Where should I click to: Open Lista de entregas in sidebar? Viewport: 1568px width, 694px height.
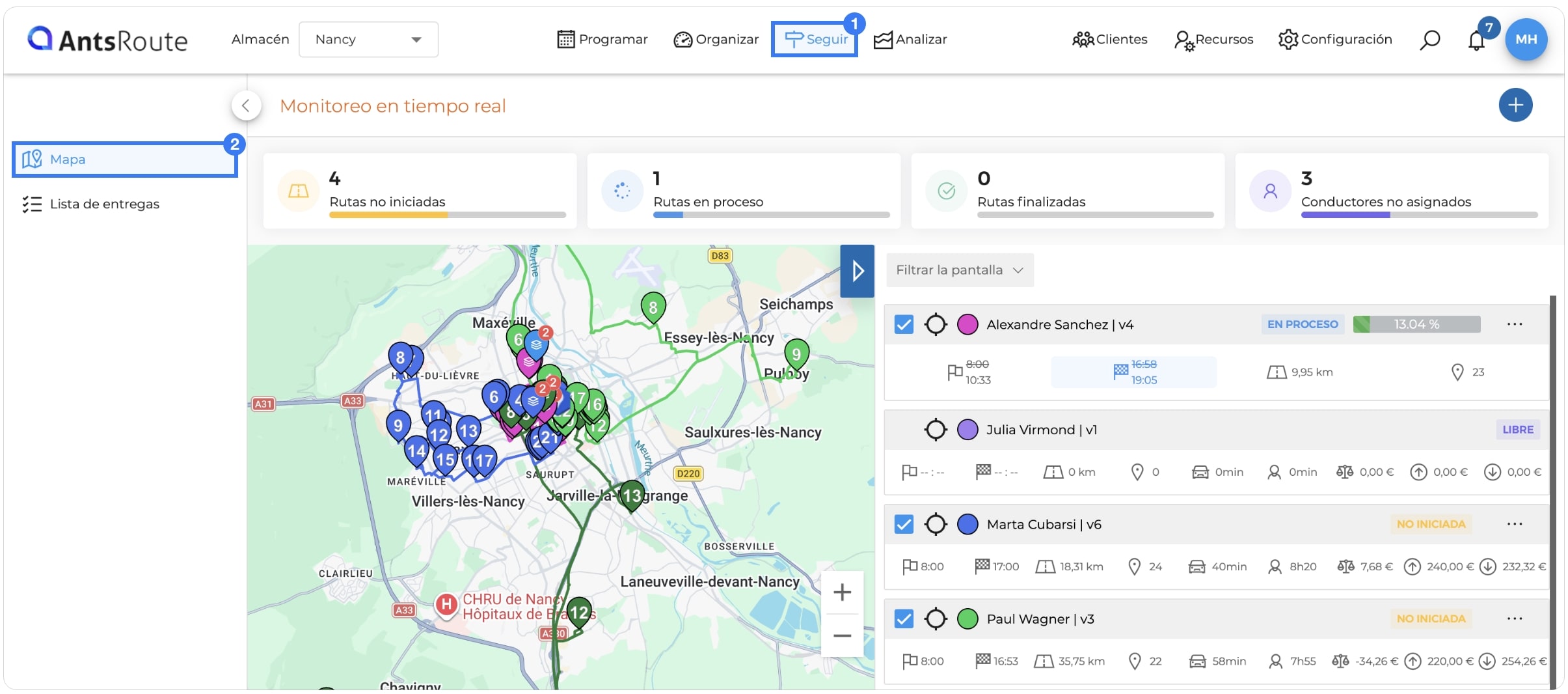[91, 204]
